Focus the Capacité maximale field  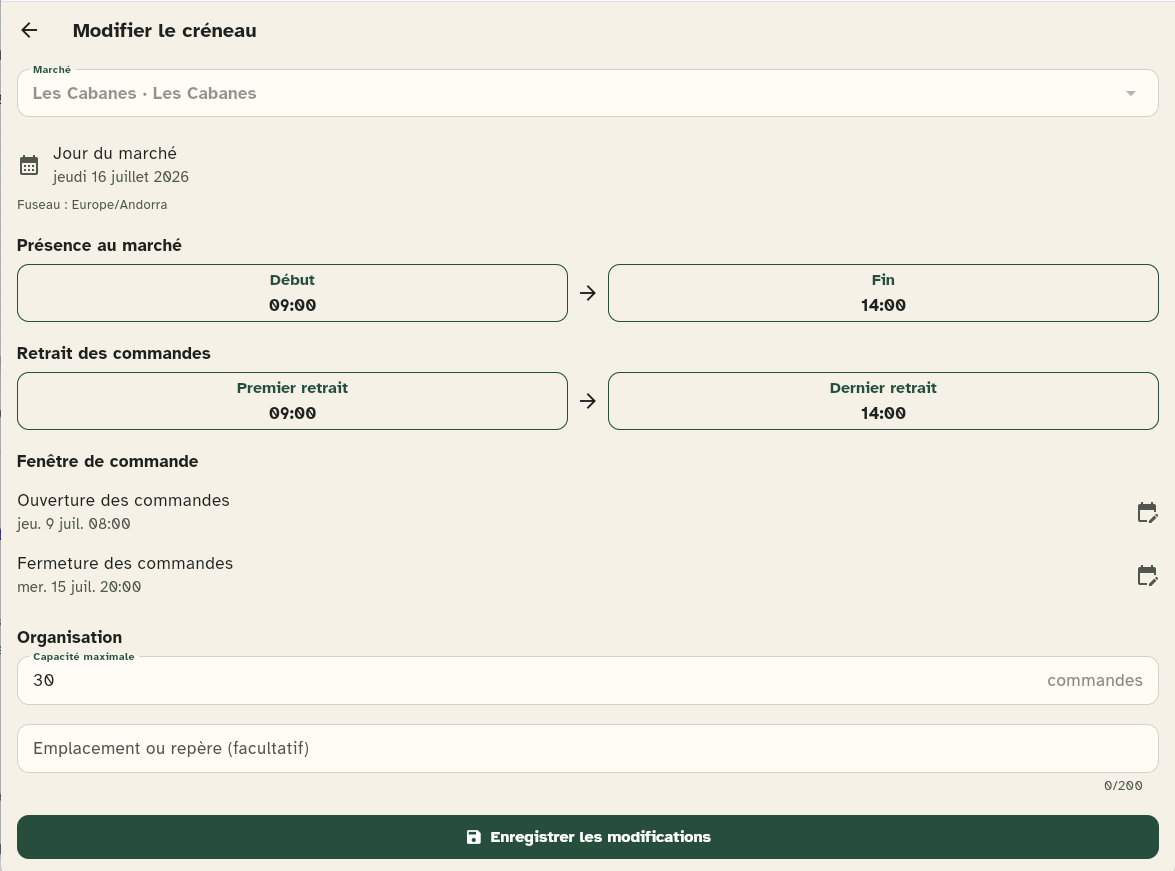tap(588, 681)
